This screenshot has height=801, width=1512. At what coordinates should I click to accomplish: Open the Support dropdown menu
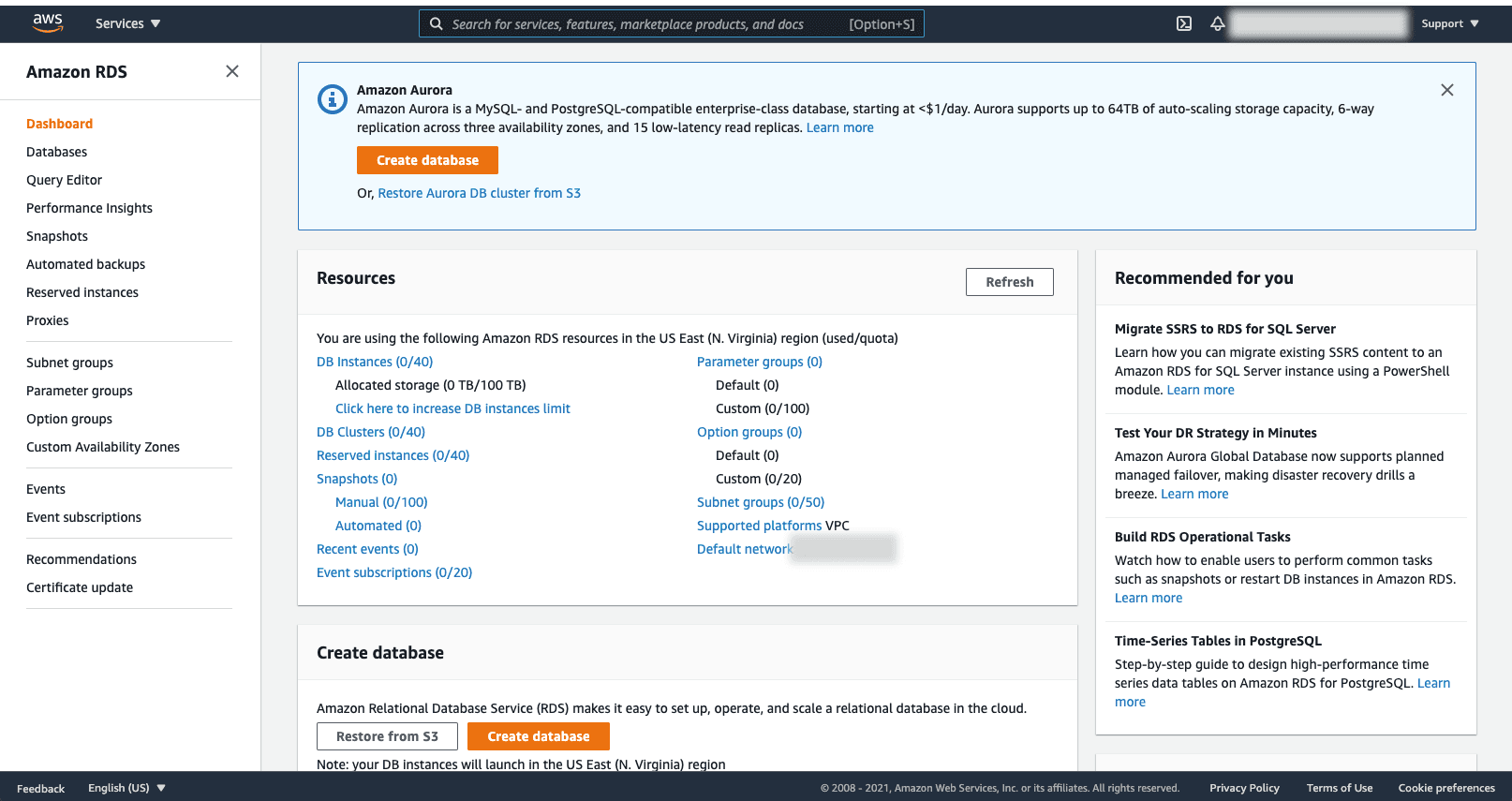(x=1449, y=23)
